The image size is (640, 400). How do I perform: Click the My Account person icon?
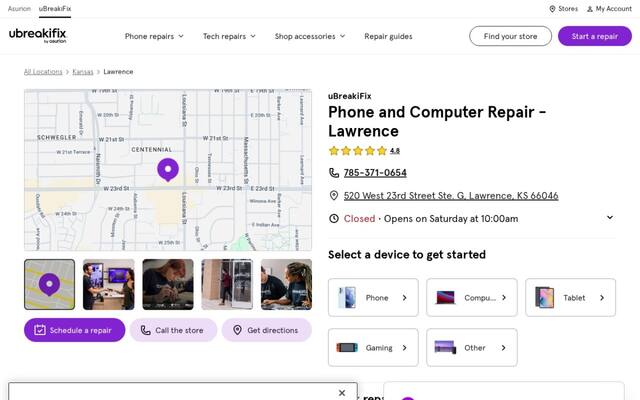590,9
